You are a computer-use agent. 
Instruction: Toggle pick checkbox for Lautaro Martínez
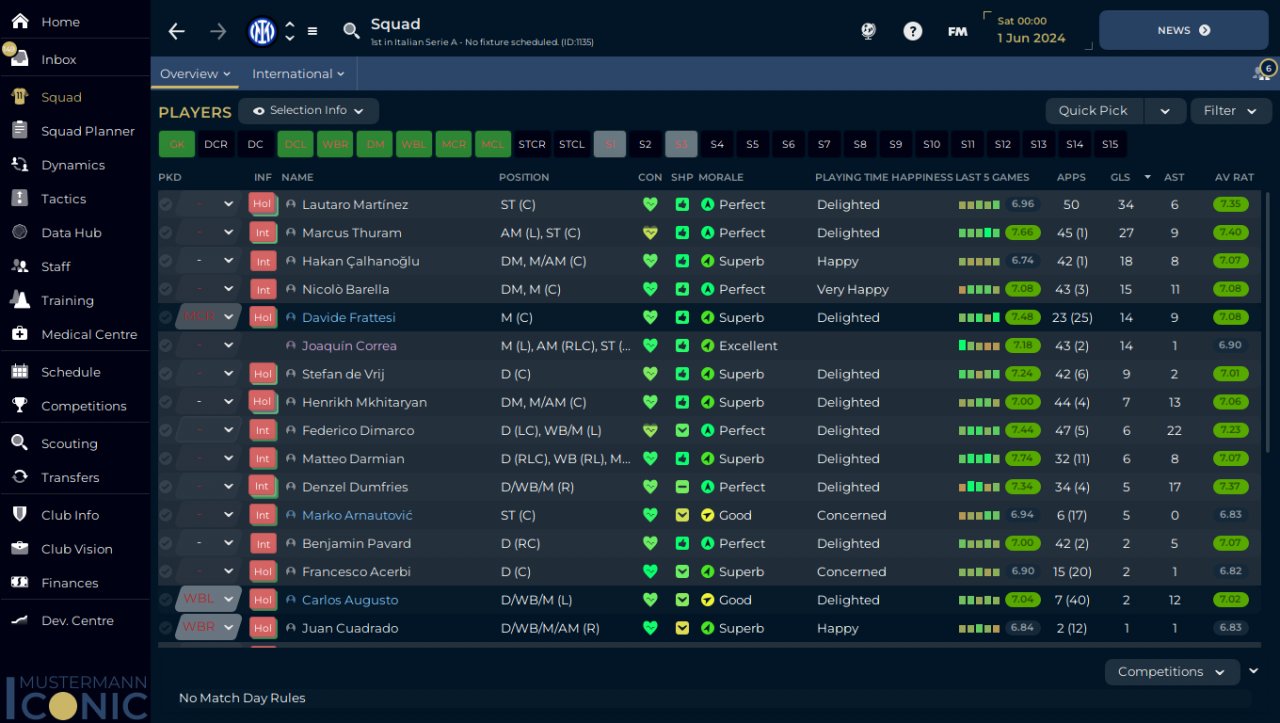[165, 204]
